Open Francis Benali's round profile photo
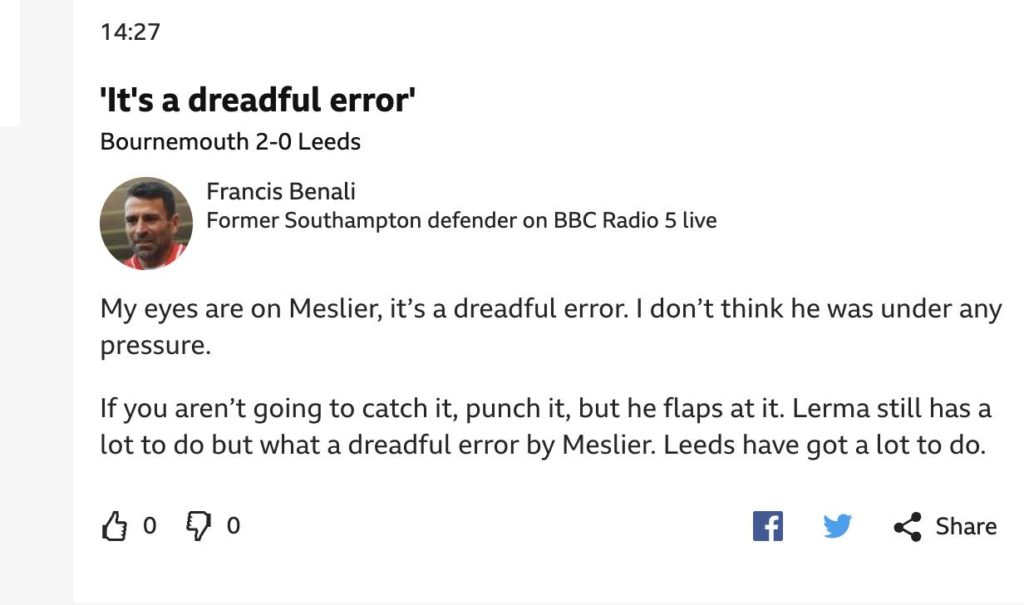This screenshot has width=1024, height=605. (146, 223)
